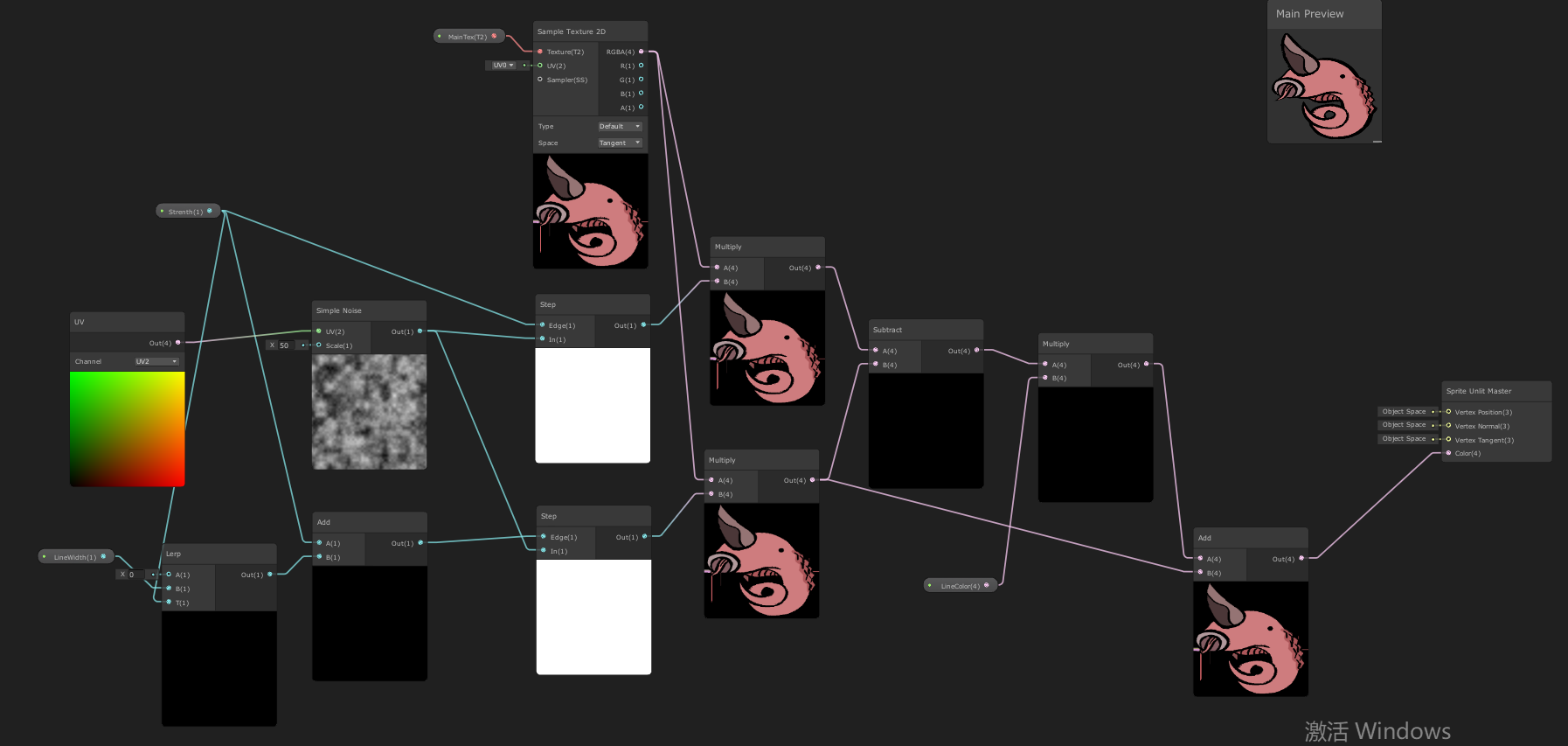Click the Main Preview creature image
1568x746 pixels.
pyautogui.click(x=1324, y=86)
